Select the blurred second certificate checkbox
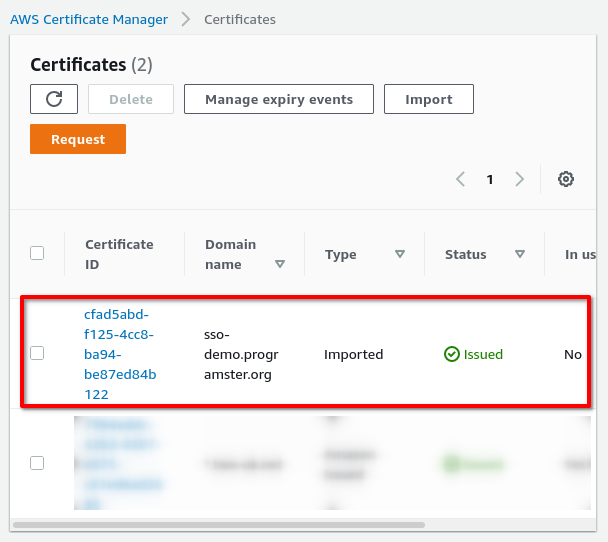The image size is (608, 542). pyautogui.click(x=37, y=463)
